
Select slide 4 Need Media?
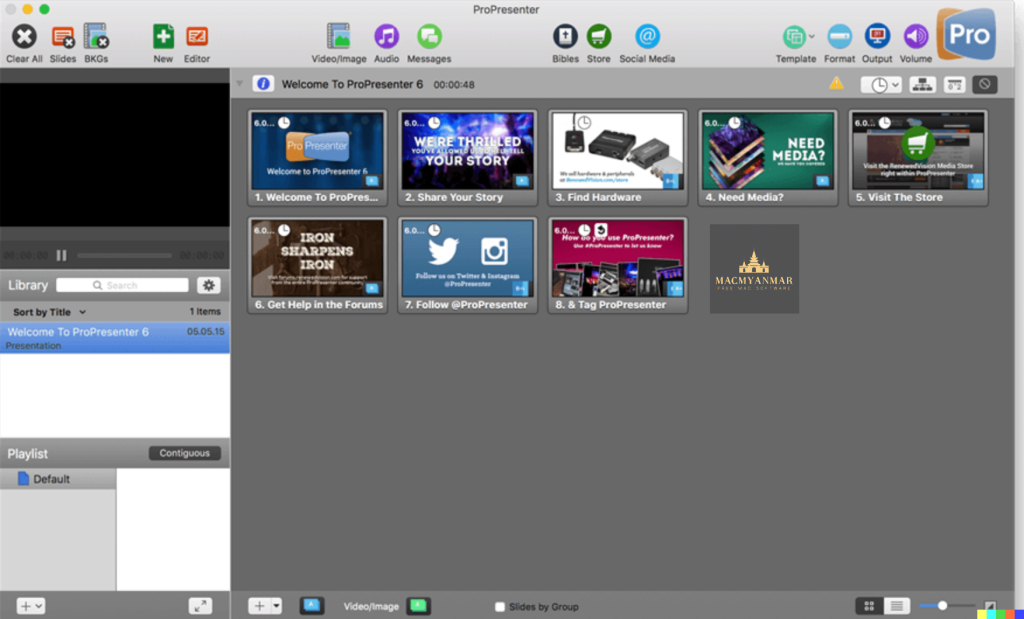(768, 158)
